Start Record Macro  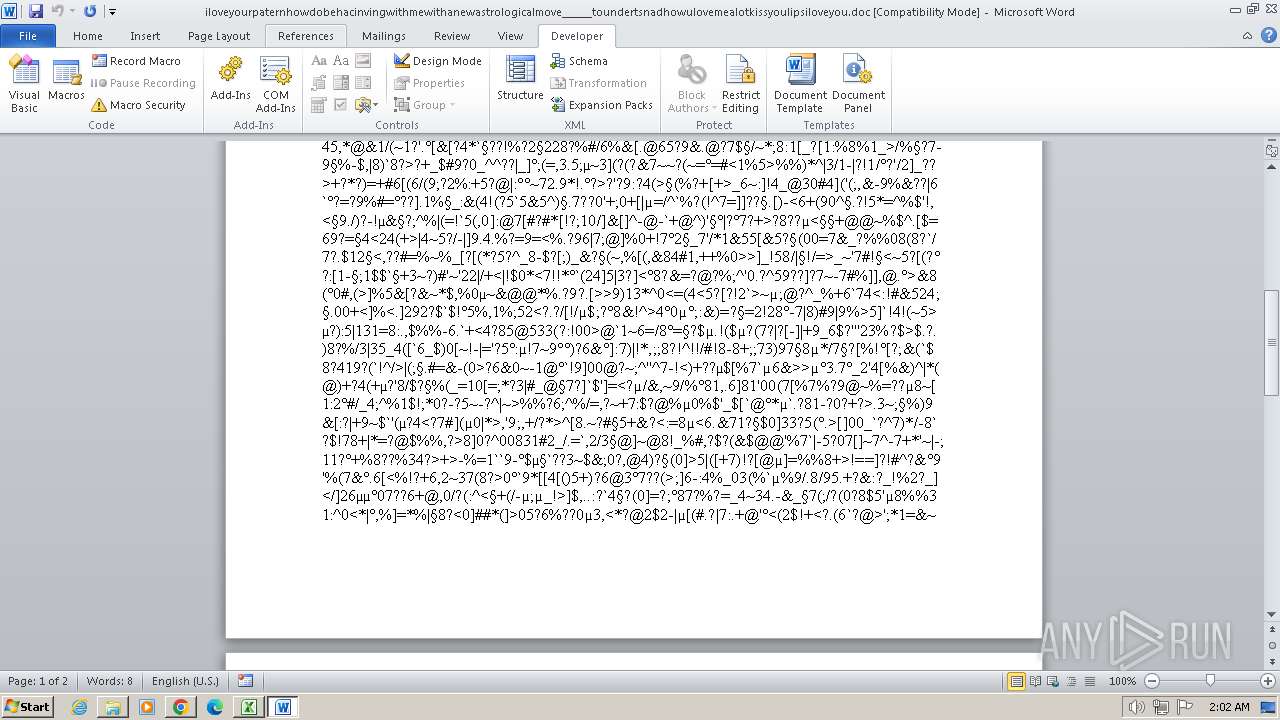136,61
